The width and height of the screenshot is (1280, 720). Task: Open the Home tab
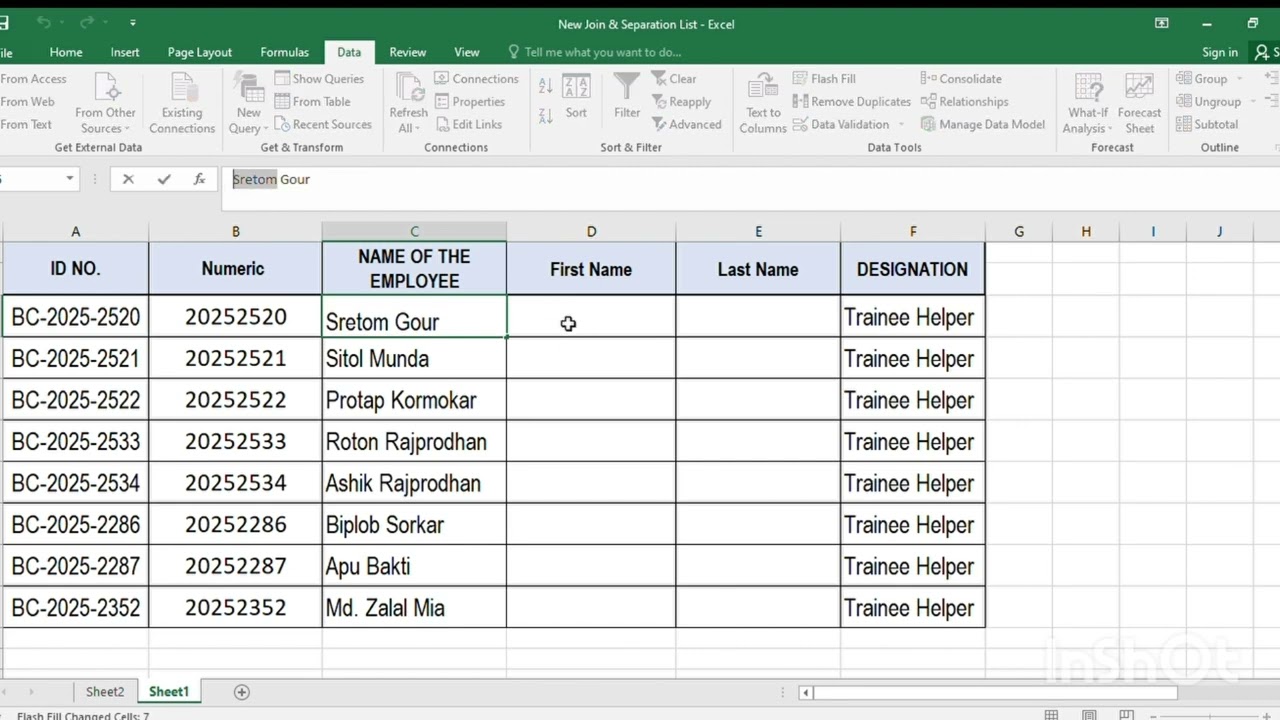66,52
